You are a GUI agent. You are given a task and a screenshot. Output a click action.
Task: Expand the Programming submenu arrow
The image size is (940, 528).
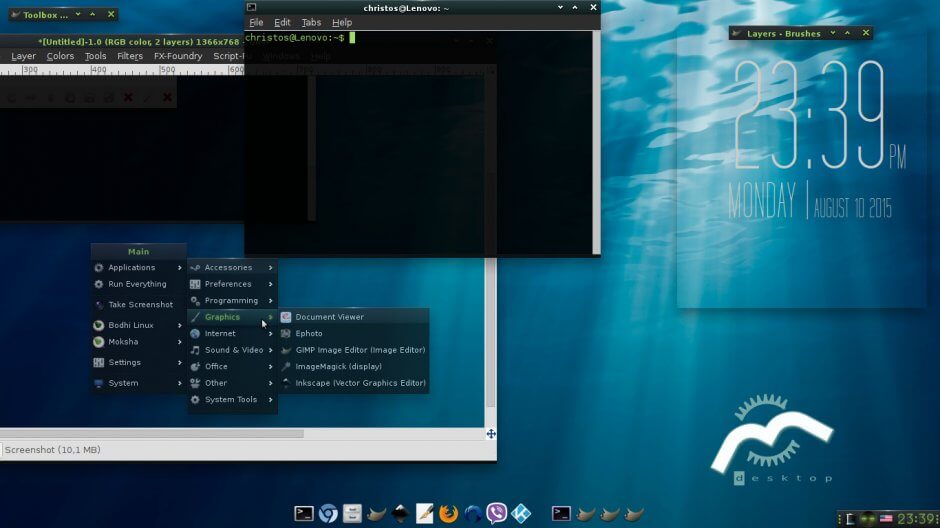click(x=270, y=301)
